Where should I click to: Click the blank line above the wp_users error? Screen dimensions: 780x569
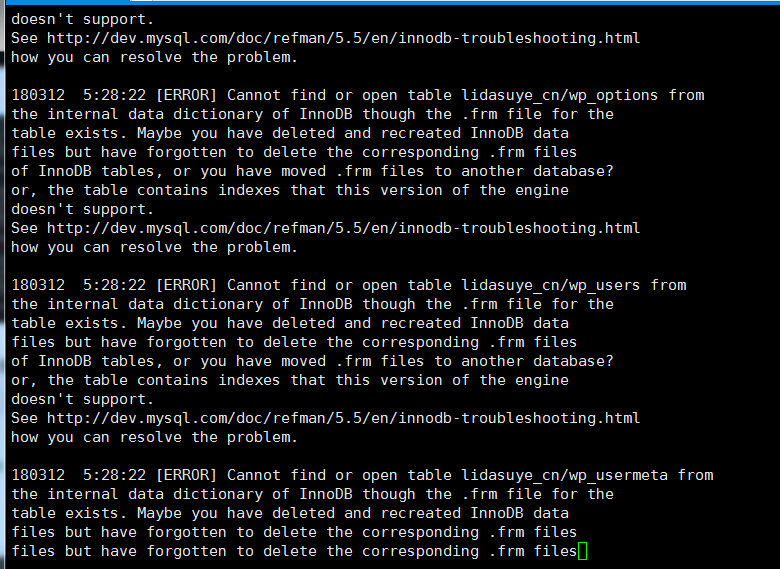coord(300,266)
